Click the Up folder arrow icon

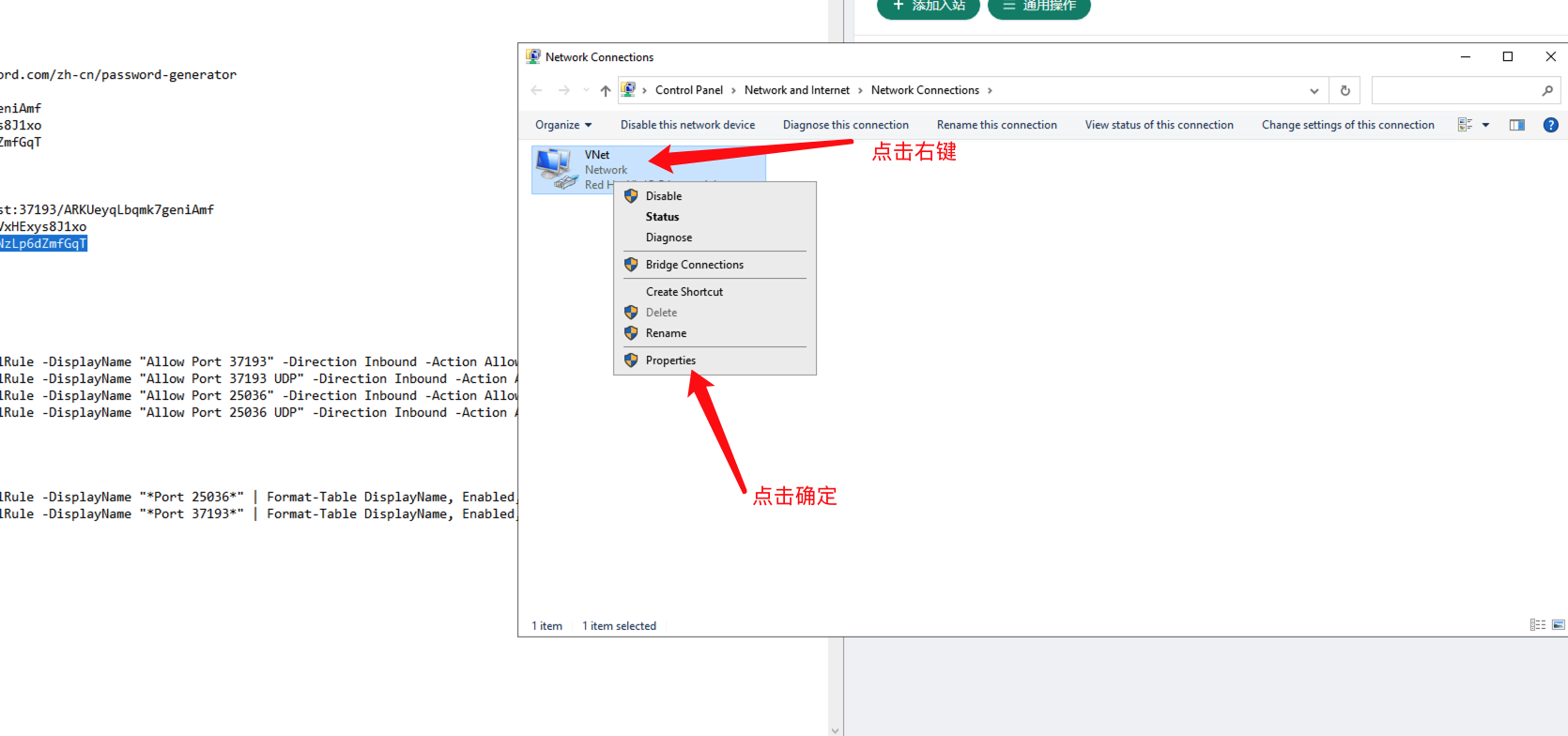coord(606,91)
